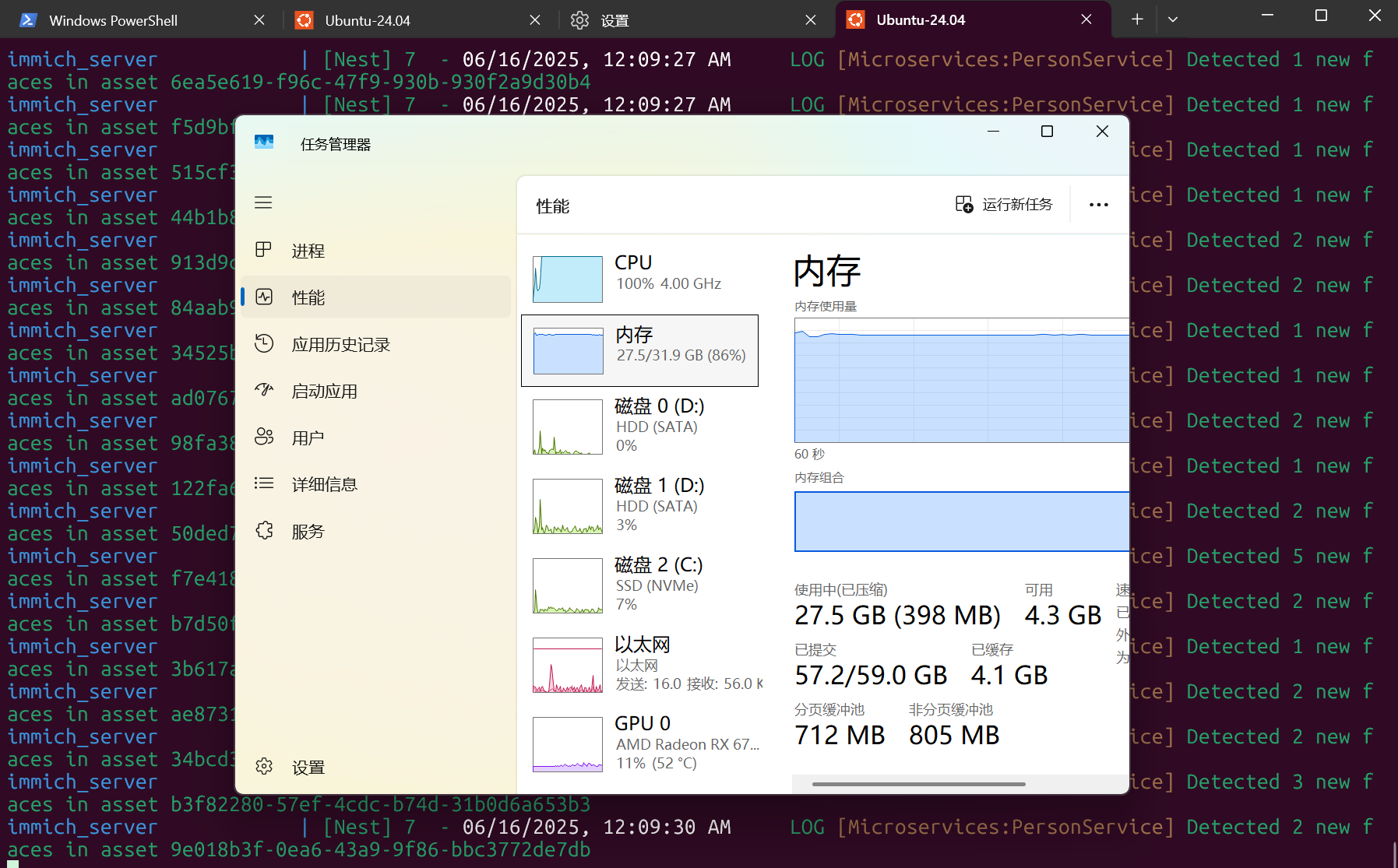Click the history clock icon beside 应用历史记录

[264, 343]
